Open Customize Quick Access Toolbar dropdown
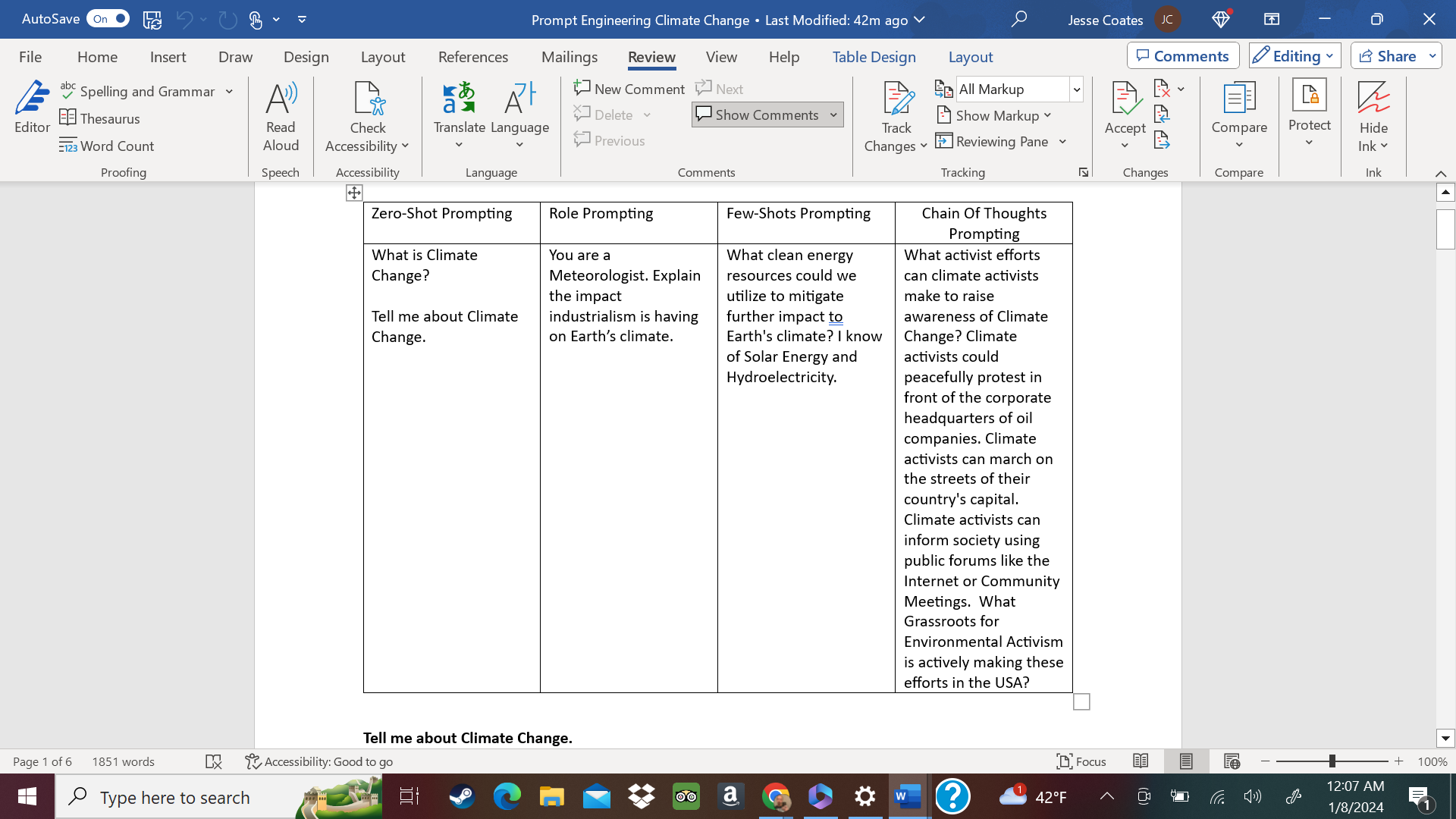 (302, 20)
